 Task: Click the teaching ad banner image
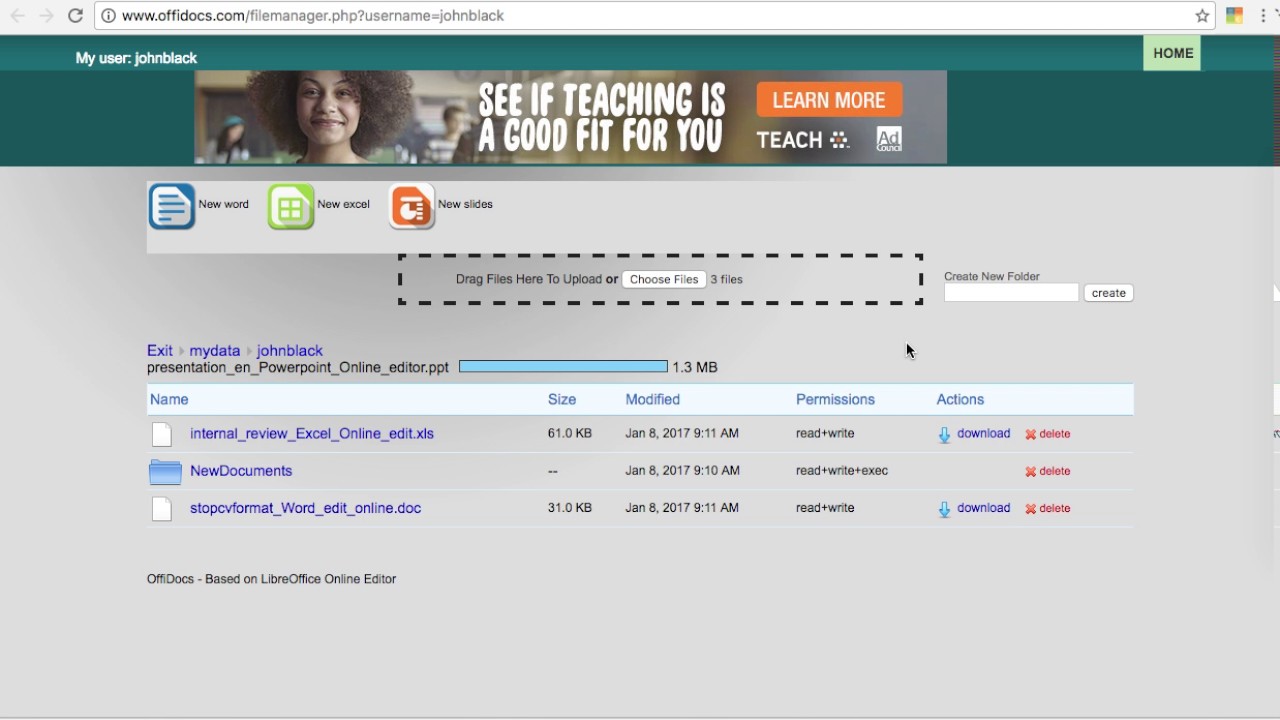pos(570,117)
